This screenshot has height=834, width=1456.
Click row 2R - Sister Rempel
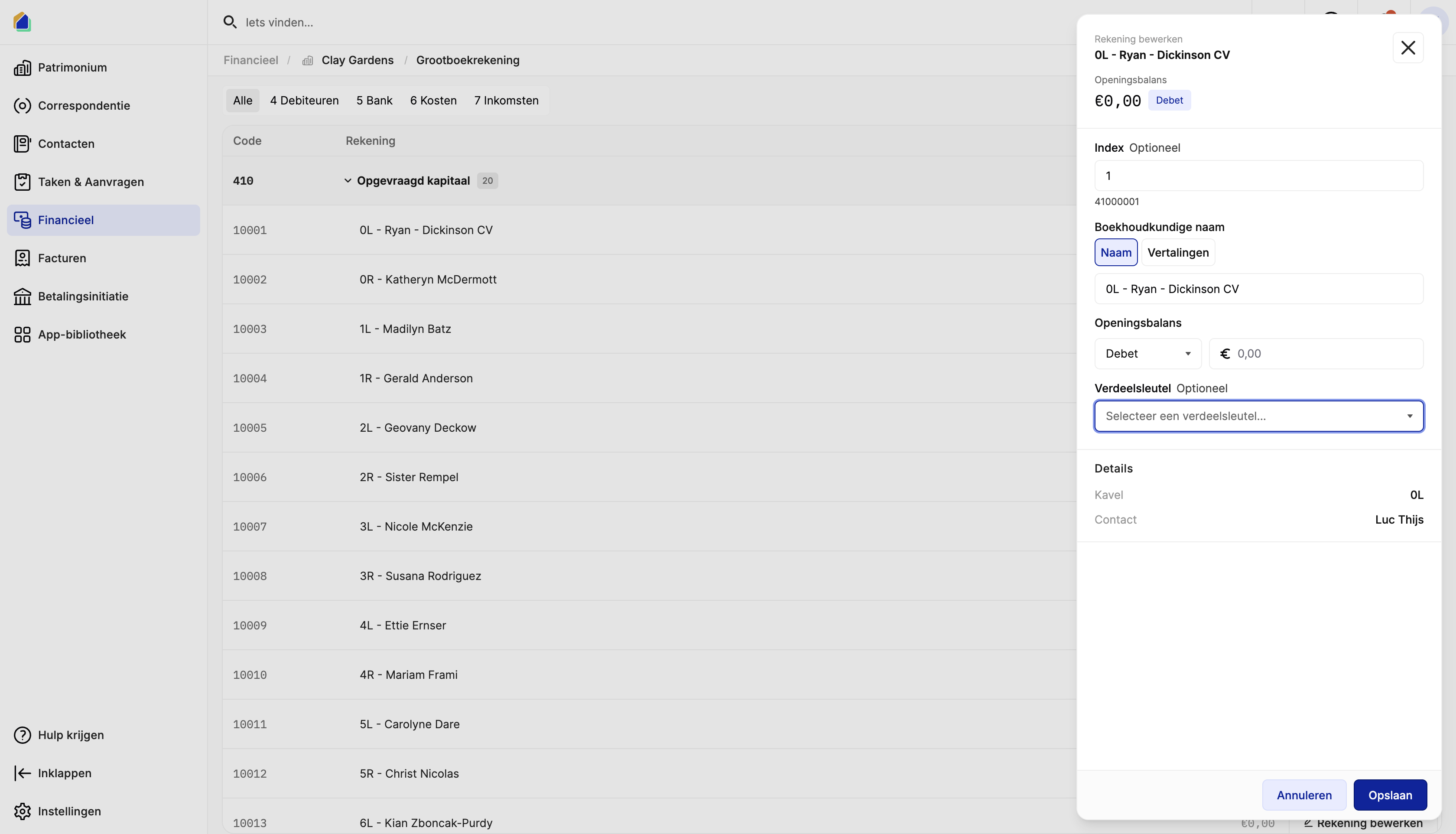[649, 477]
